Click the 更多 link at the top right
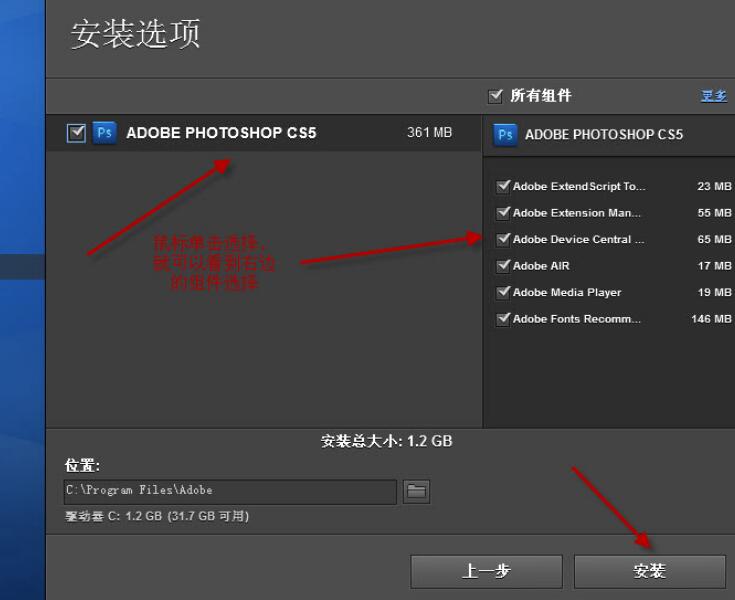The width and height of the screenshot is (735, 600). (713, 96)
